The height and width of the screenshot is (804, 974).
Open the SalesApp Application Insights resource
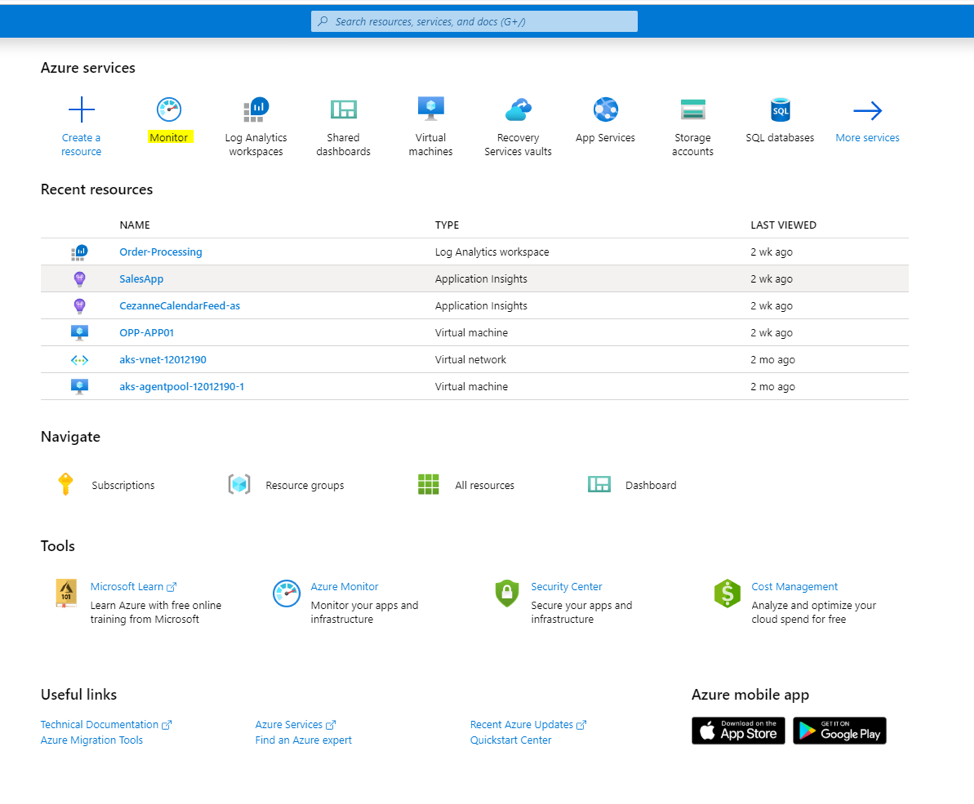141,278
